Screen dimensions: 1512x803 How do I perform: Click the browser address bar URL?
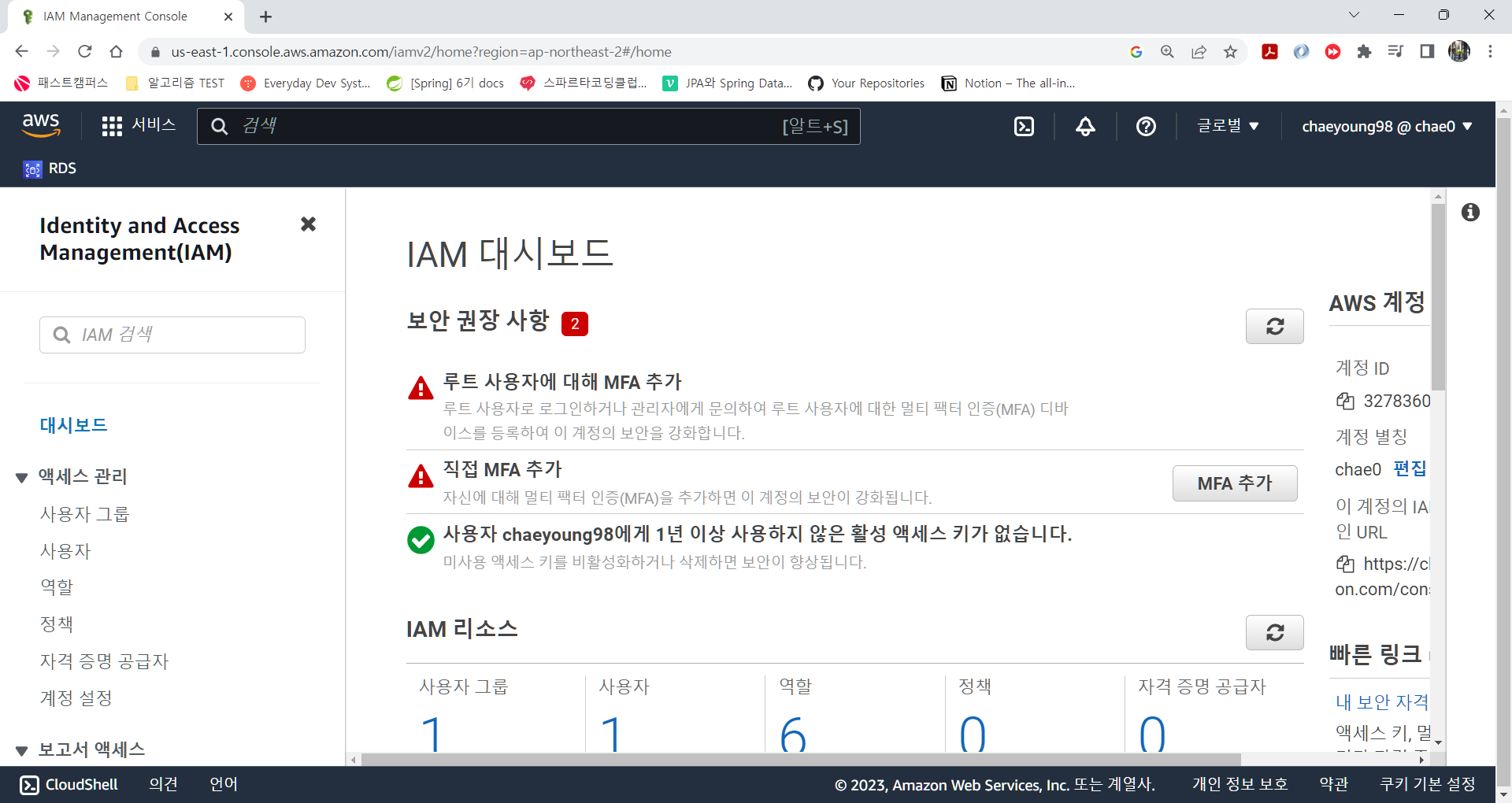point(421,52)
